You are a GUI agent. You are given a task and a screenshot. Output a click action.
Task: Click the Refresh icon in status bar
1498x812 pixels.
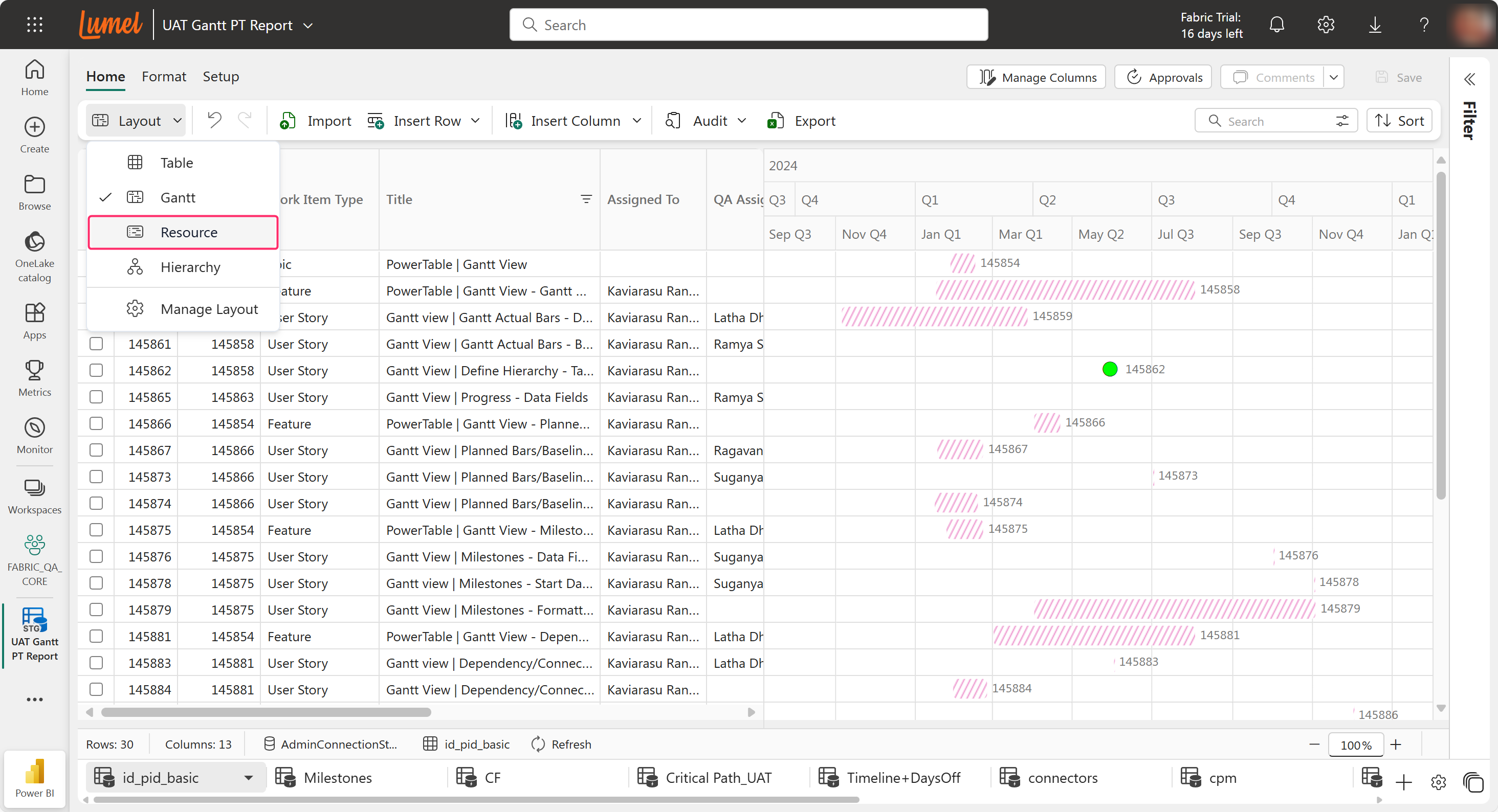(x=539, y=744)
